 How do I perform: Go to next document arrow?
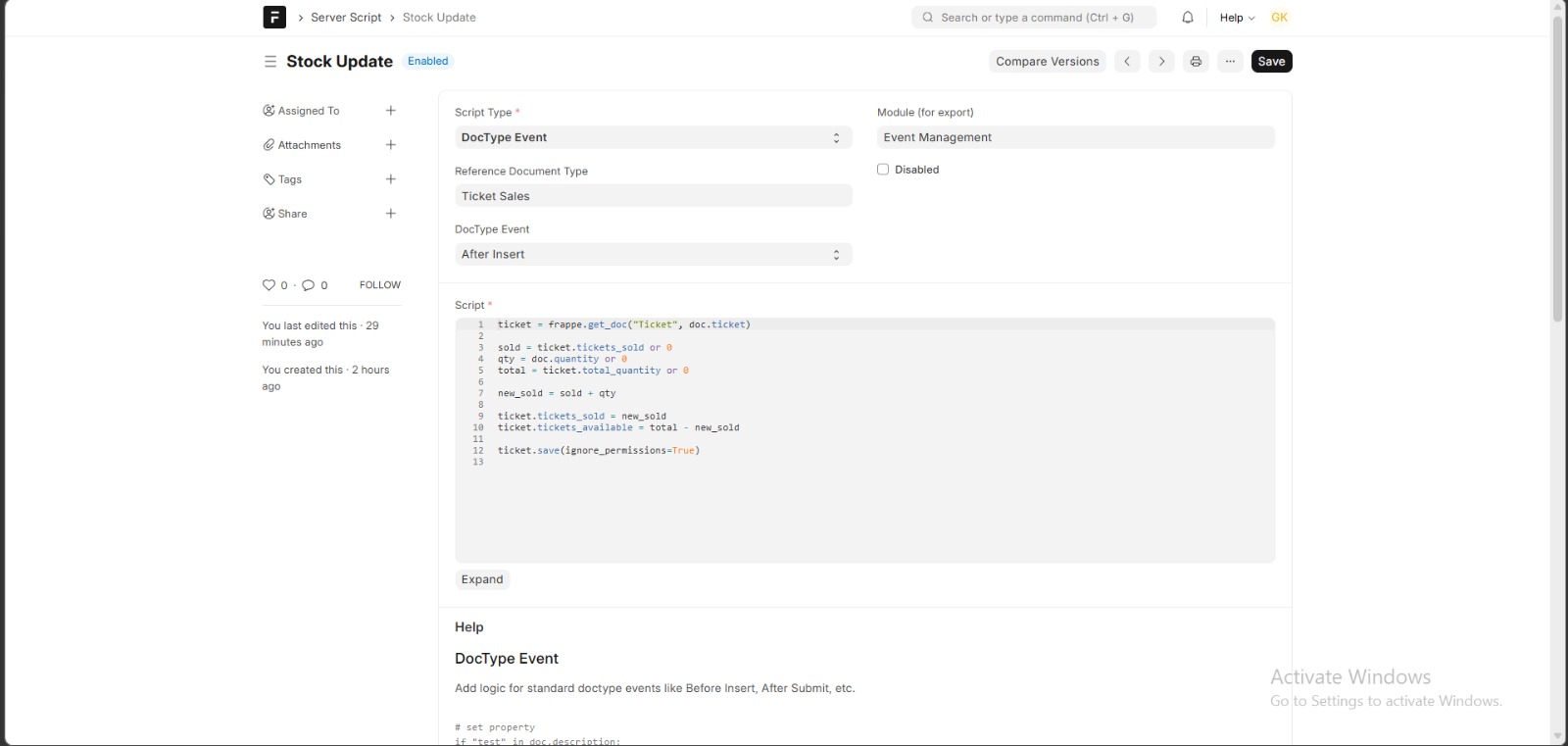coord(1161,61)
